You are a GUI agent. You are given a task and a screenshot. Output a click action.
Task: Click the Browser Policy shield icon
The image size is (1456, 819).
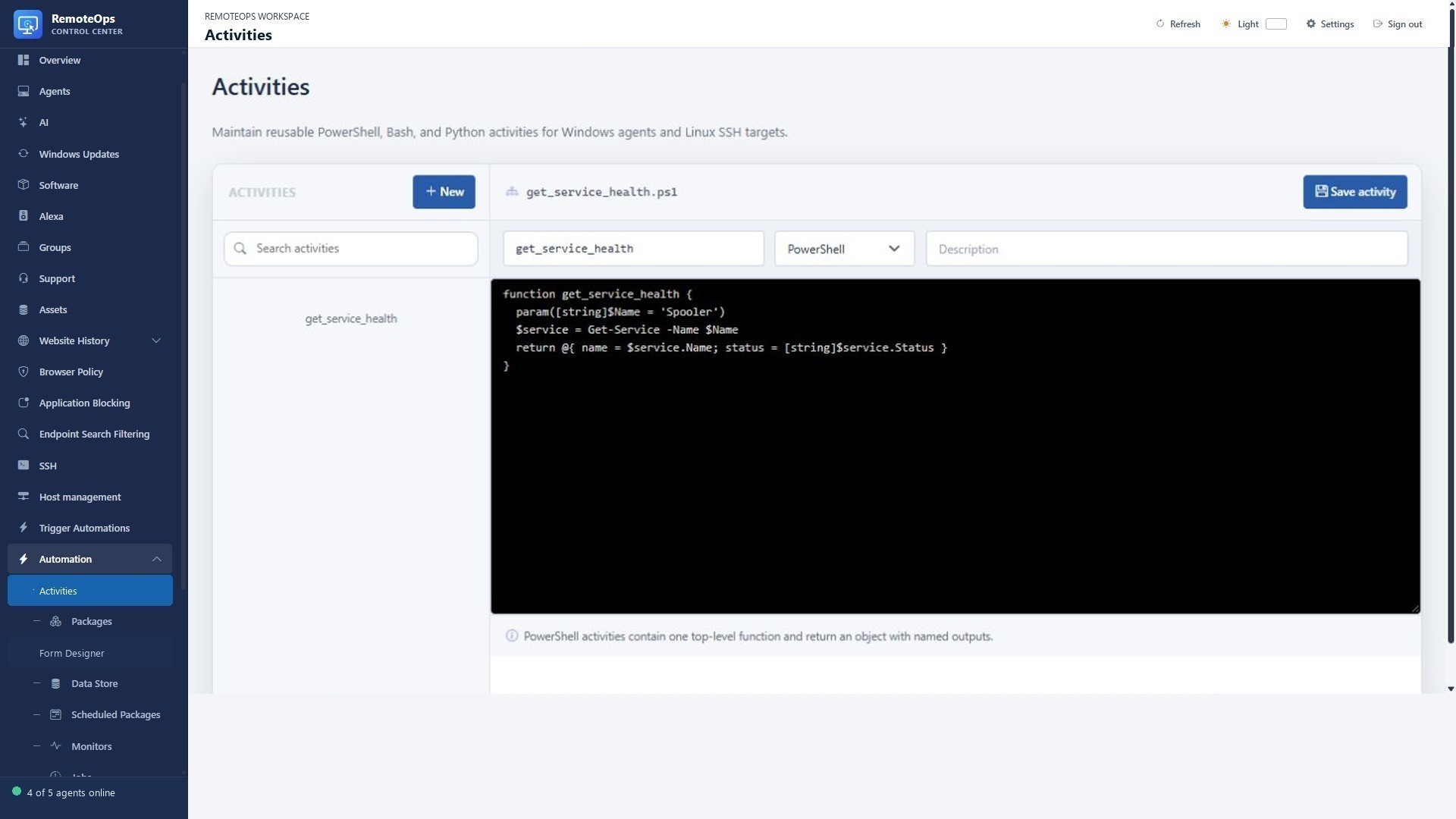coord(24,372)
